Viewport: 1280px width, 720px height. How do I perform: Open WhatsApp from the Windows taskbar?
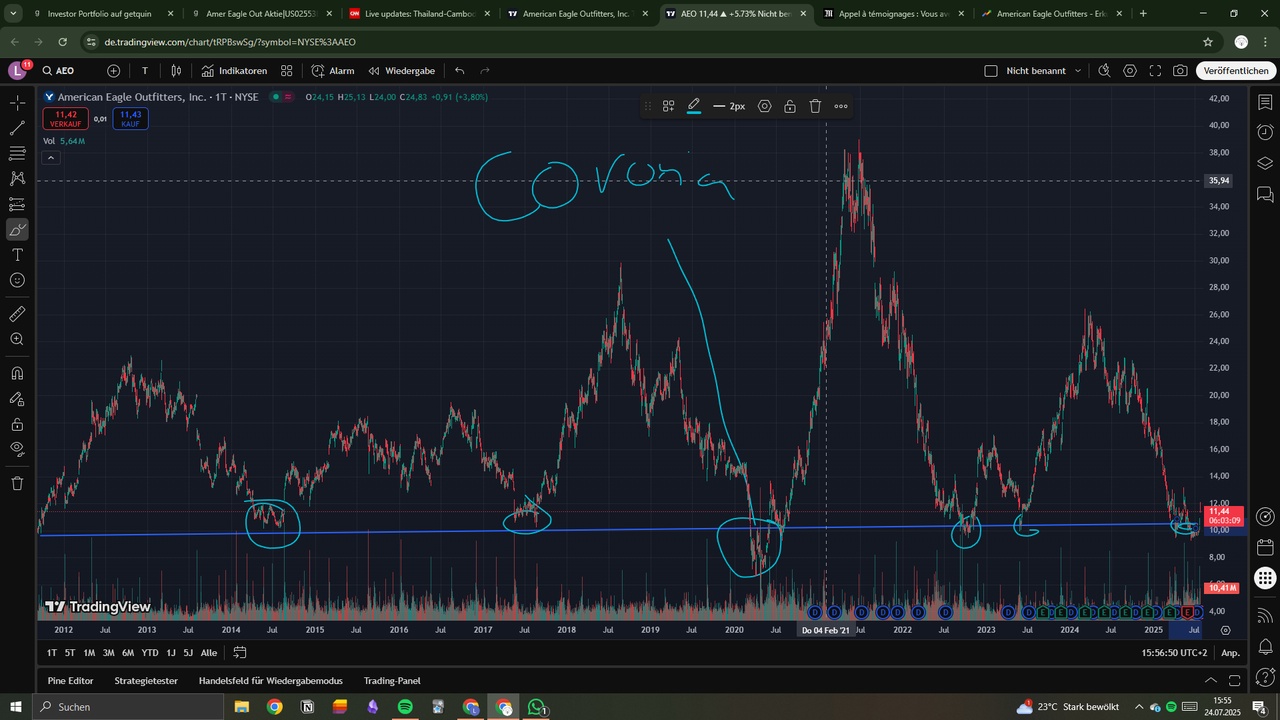pyautogui.click(x=537, y=707)
